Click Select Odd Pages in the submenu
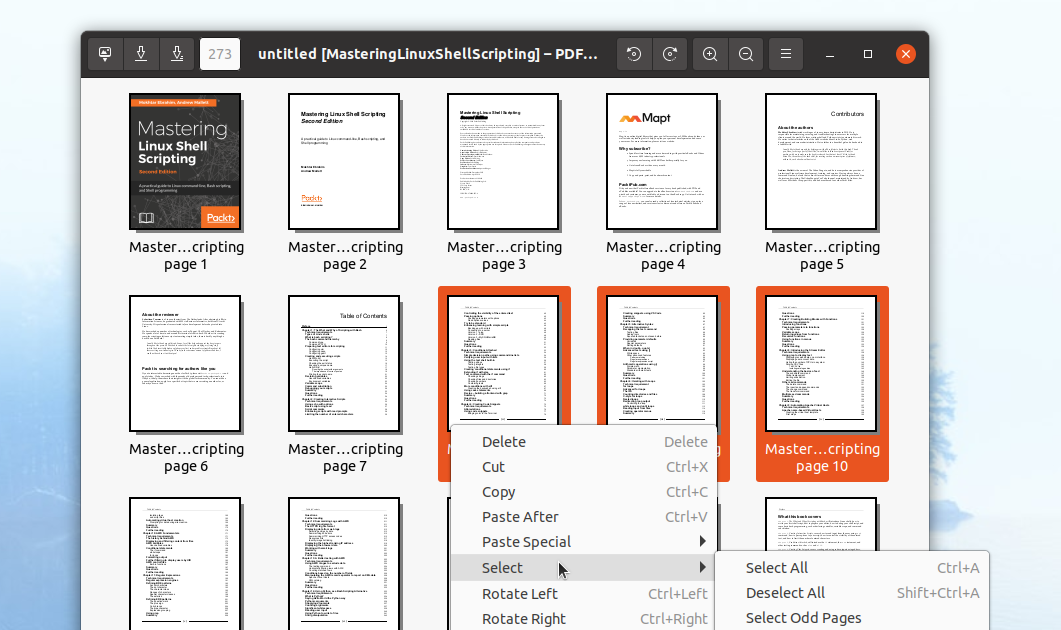The width and height of the screenshot is (1061, 630). tap(853, 618)
